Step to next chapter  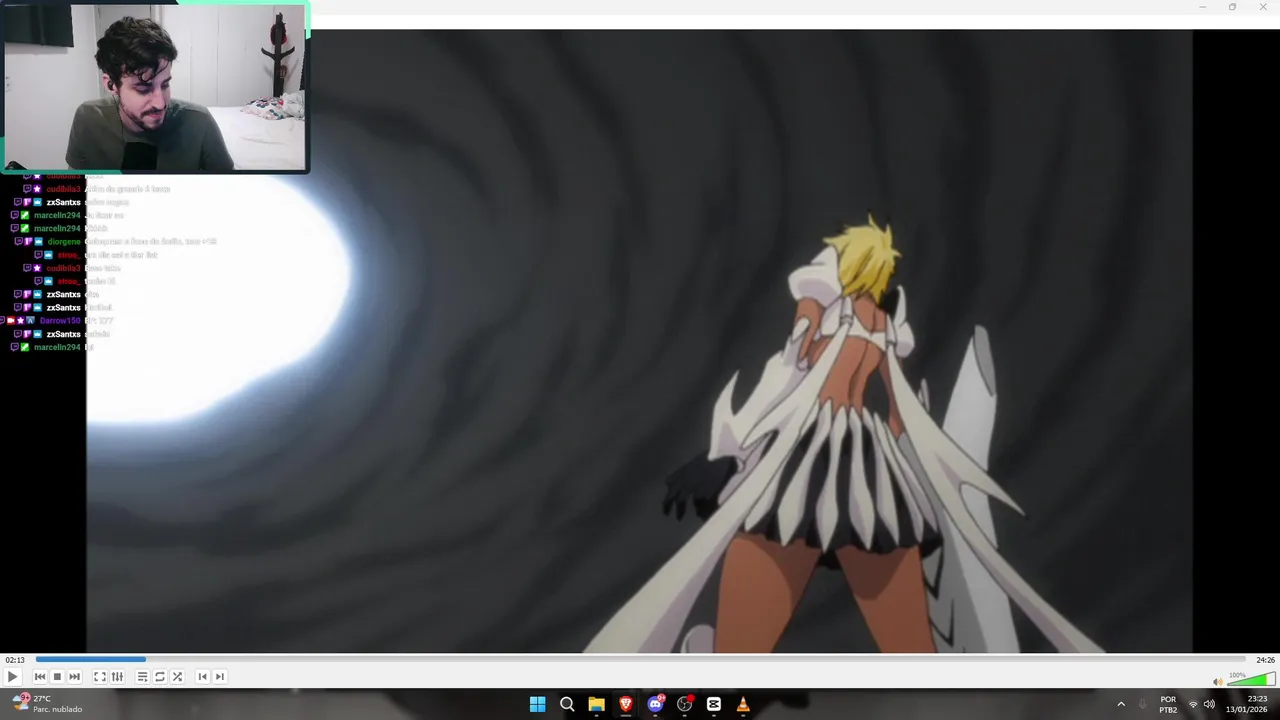[x=220, y=677]
